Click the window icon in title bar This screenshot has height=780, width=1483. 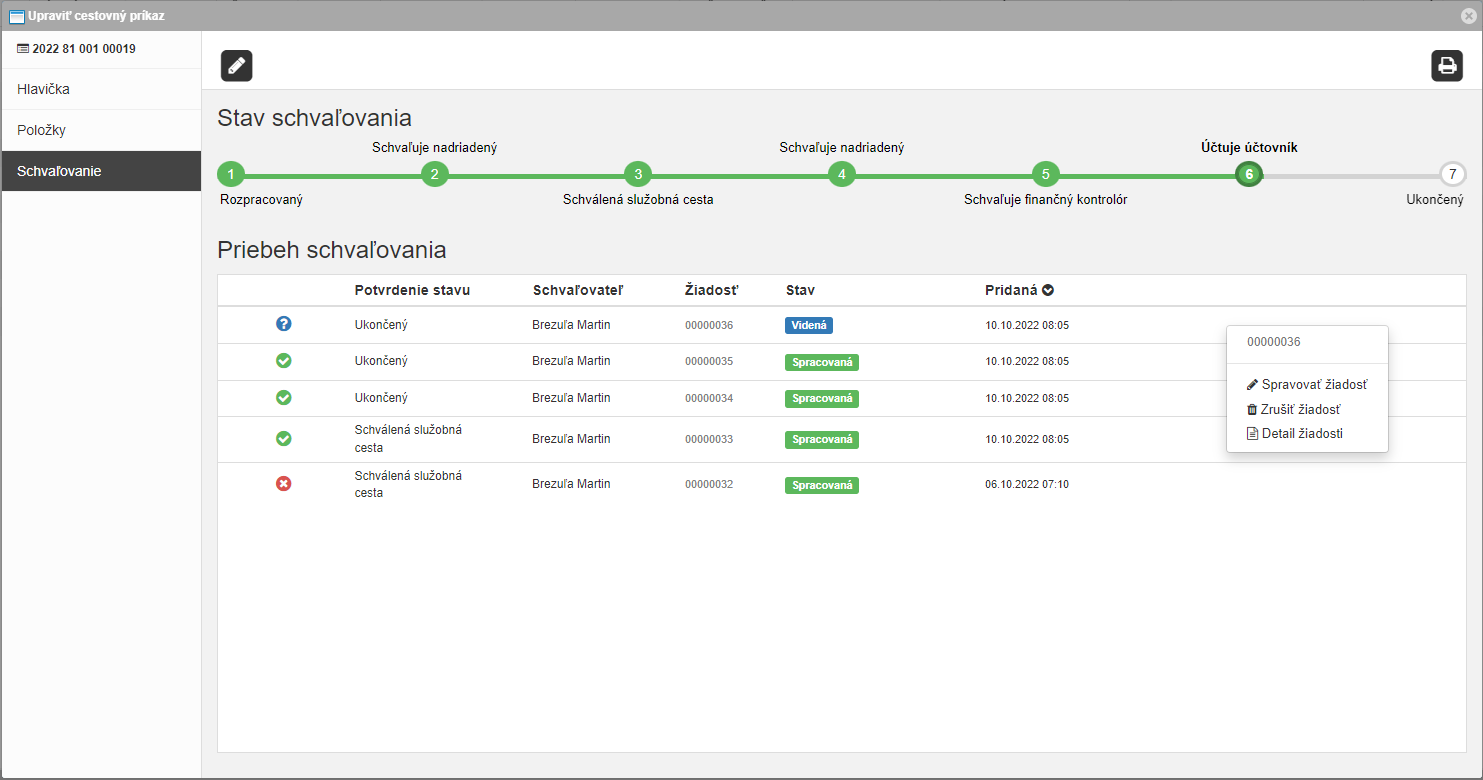[x=16, y=16]
